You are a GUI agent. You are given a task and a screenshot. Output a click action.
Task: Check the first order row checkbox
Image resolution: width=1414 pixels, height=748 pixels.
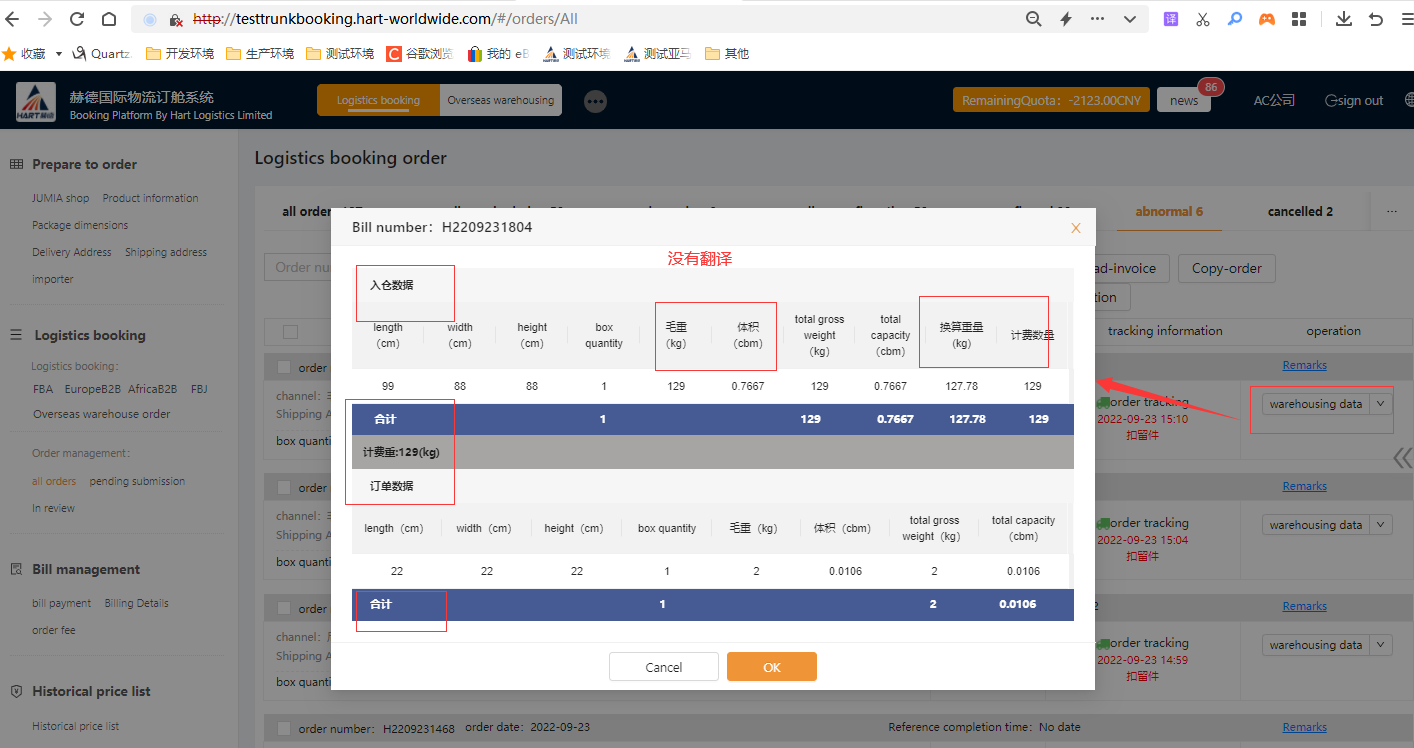click(x=284, y=368)
